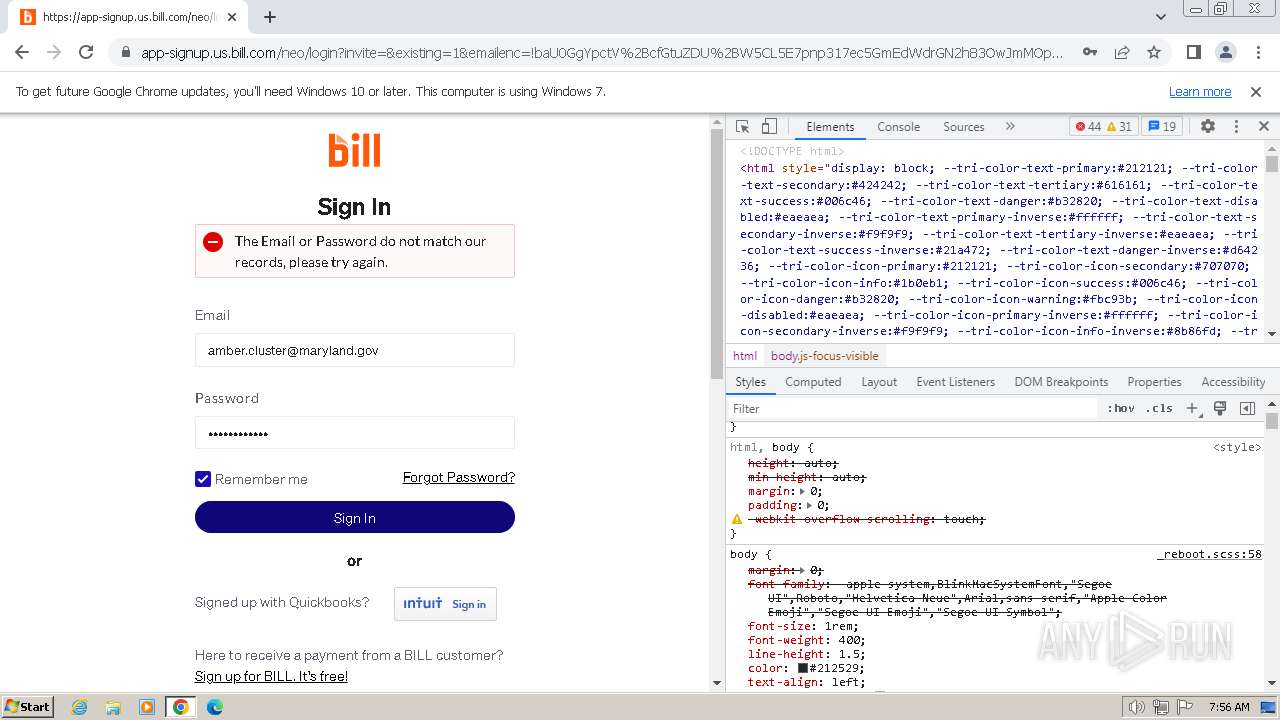This screenshot has width=1280, height=720.
Task: Select body.js-focus-visible breadcrumb item
Action: click(x=825, y=355)
